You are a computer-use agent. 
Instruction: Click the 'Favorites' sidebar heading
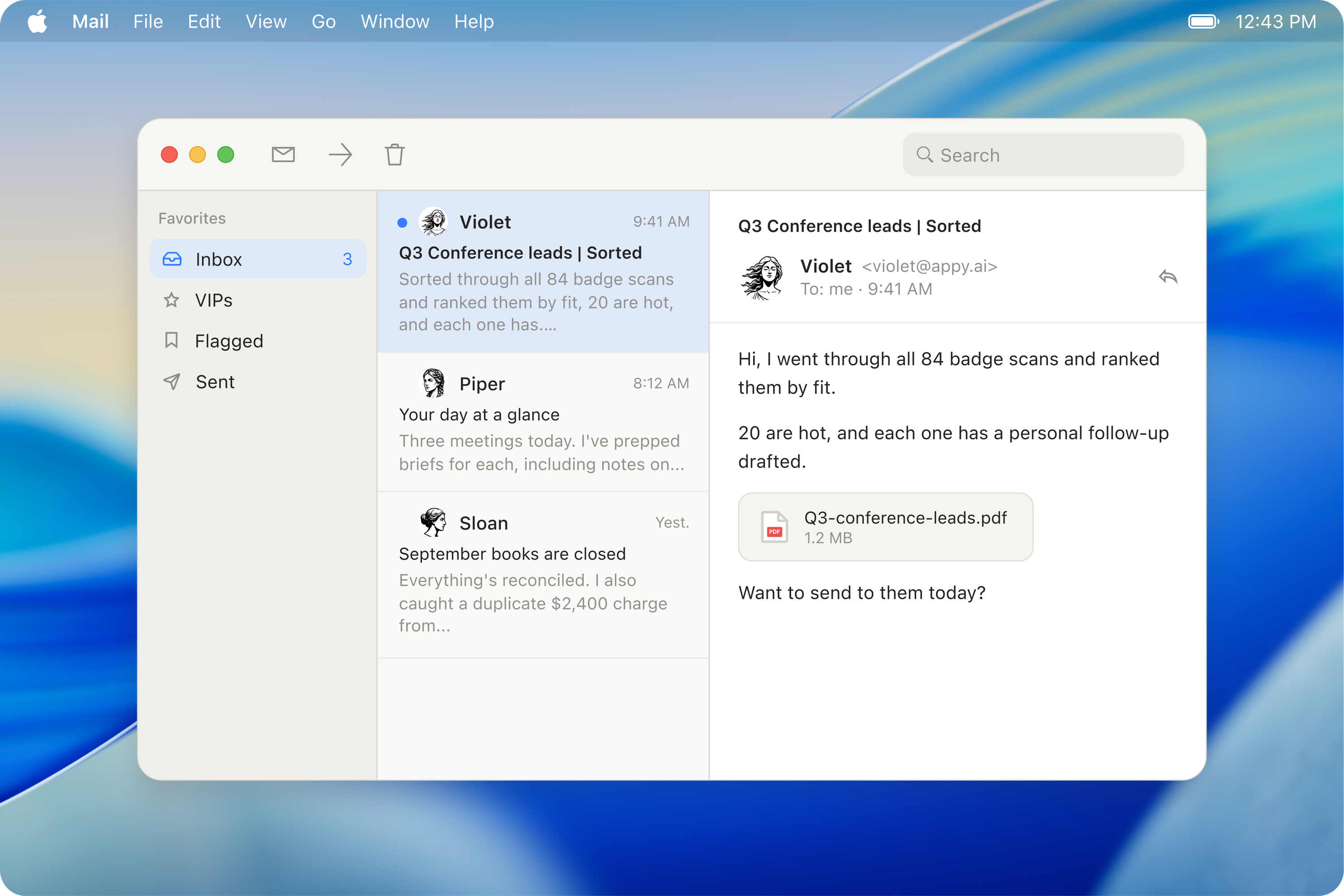[x=191, y=218]
